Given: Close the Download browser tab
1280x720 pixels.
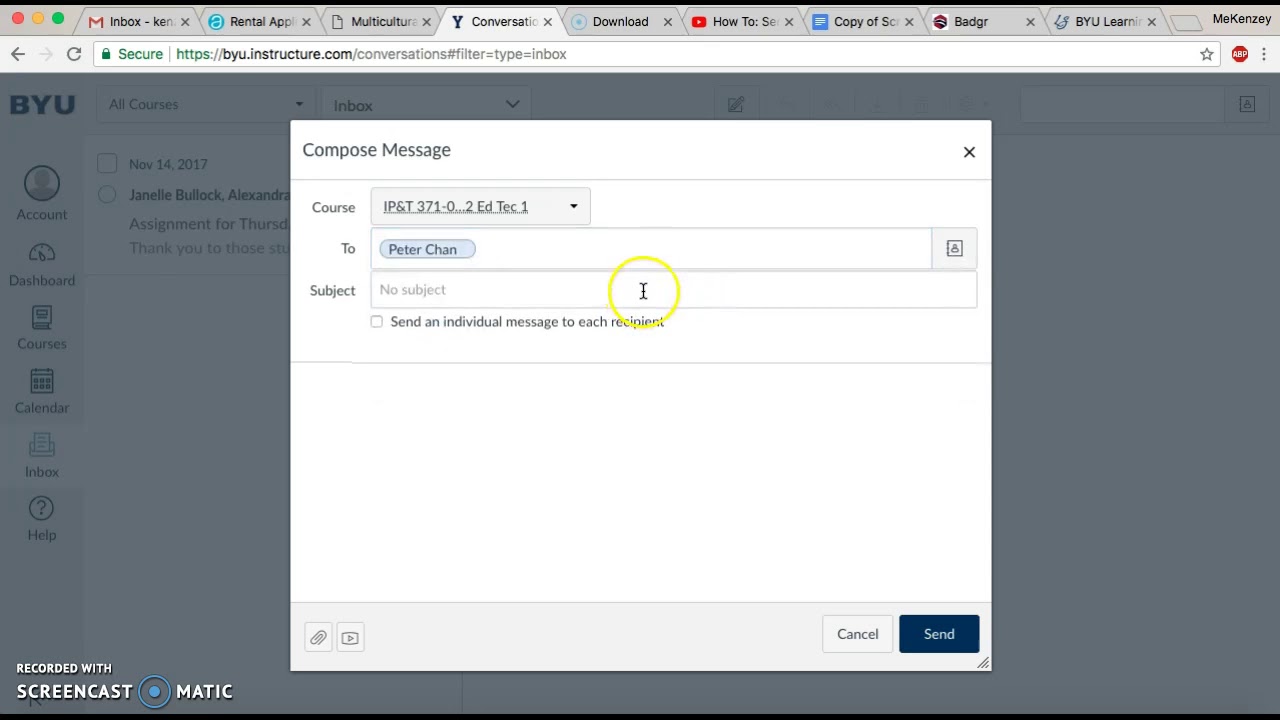Looking at the screenshot, I should coord(668,21).
